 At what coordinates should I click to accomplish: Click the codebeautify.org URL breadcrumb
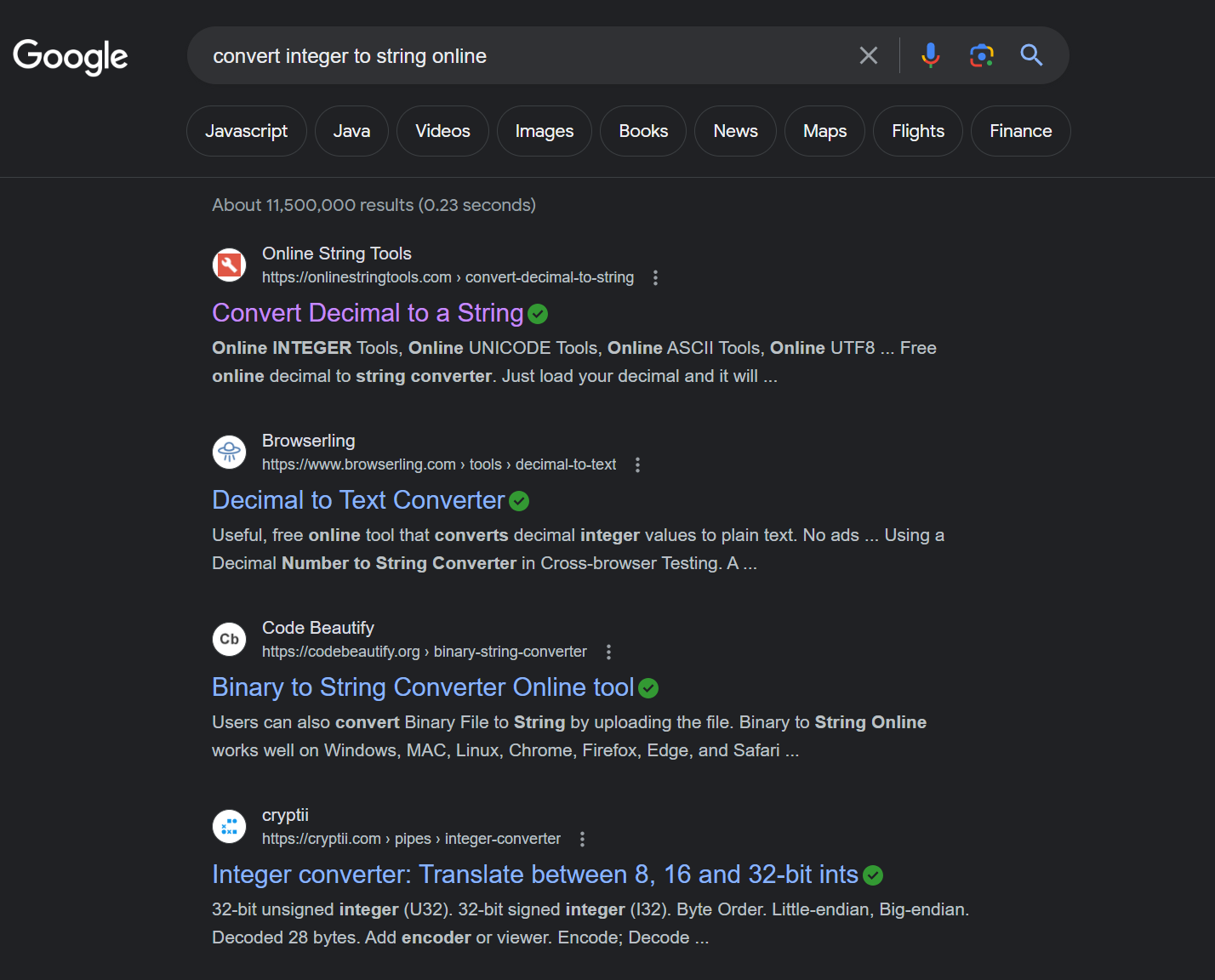click(x=425, y=652)
